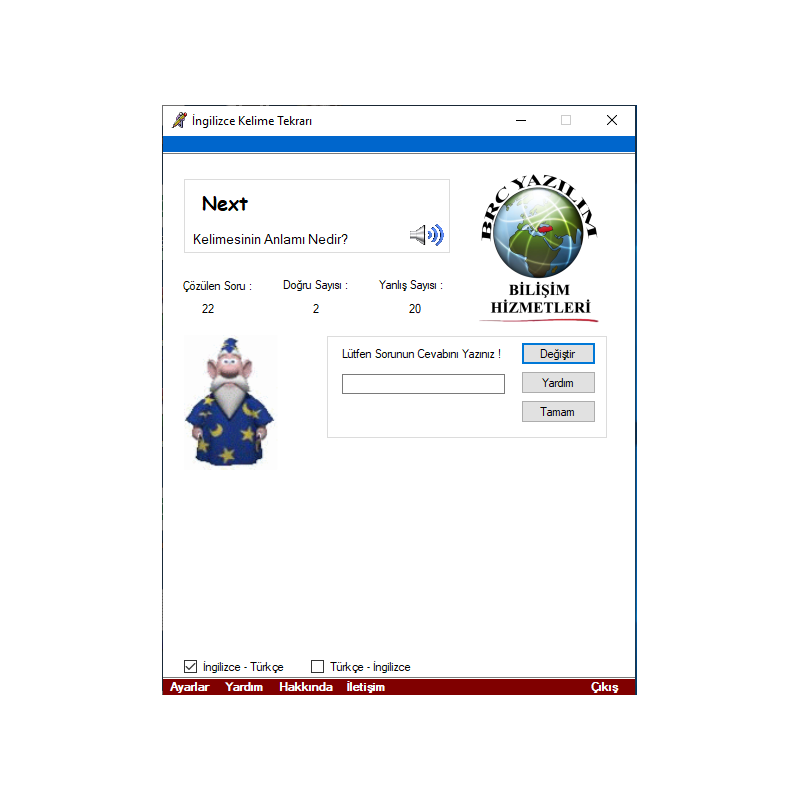The image size is (800, 800).
Task: Click the BRC Yazılım globe logo
Action: 539,233
